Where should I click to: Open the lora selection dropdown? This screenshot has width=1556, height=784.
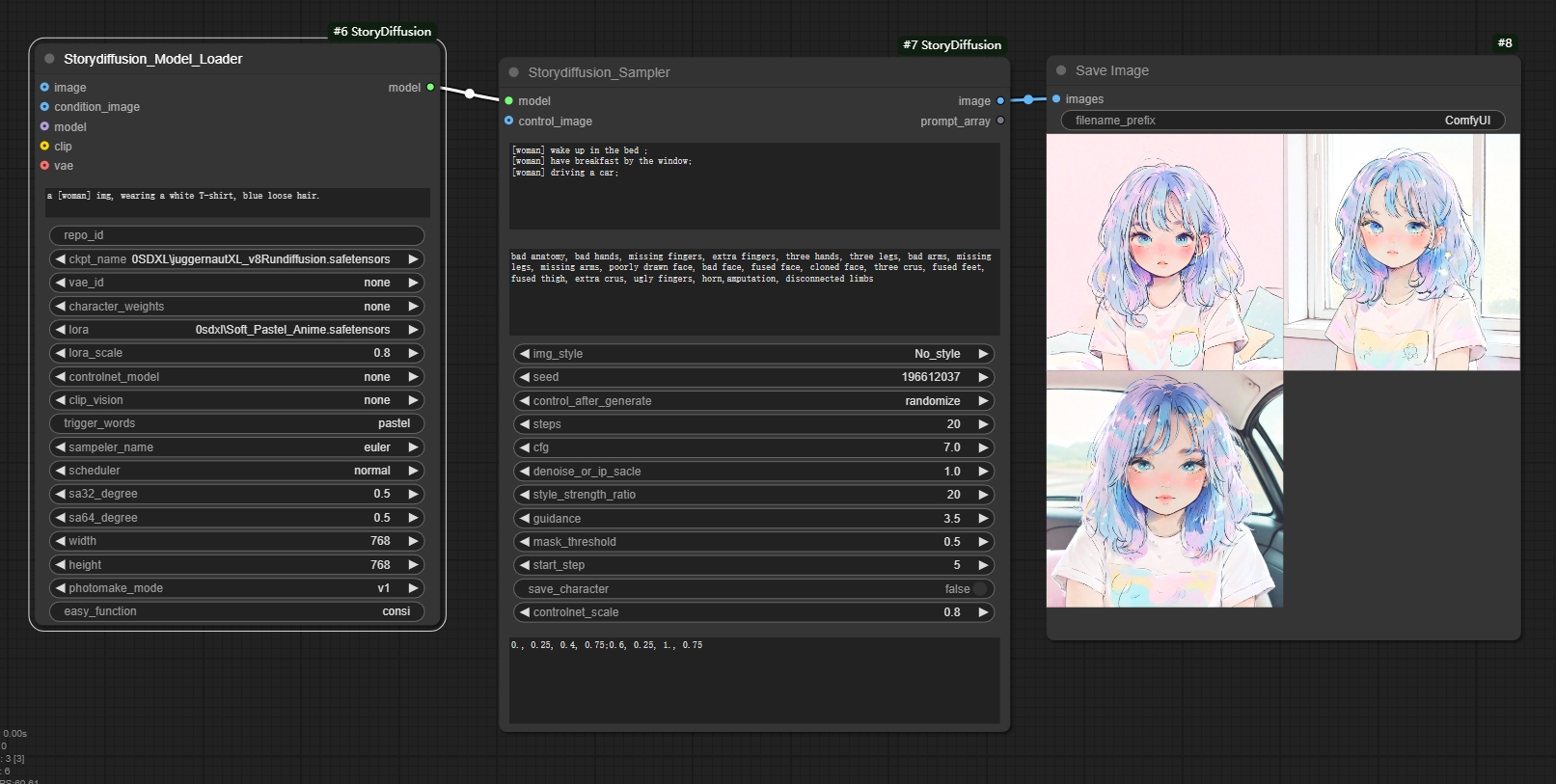pos(236,330)
